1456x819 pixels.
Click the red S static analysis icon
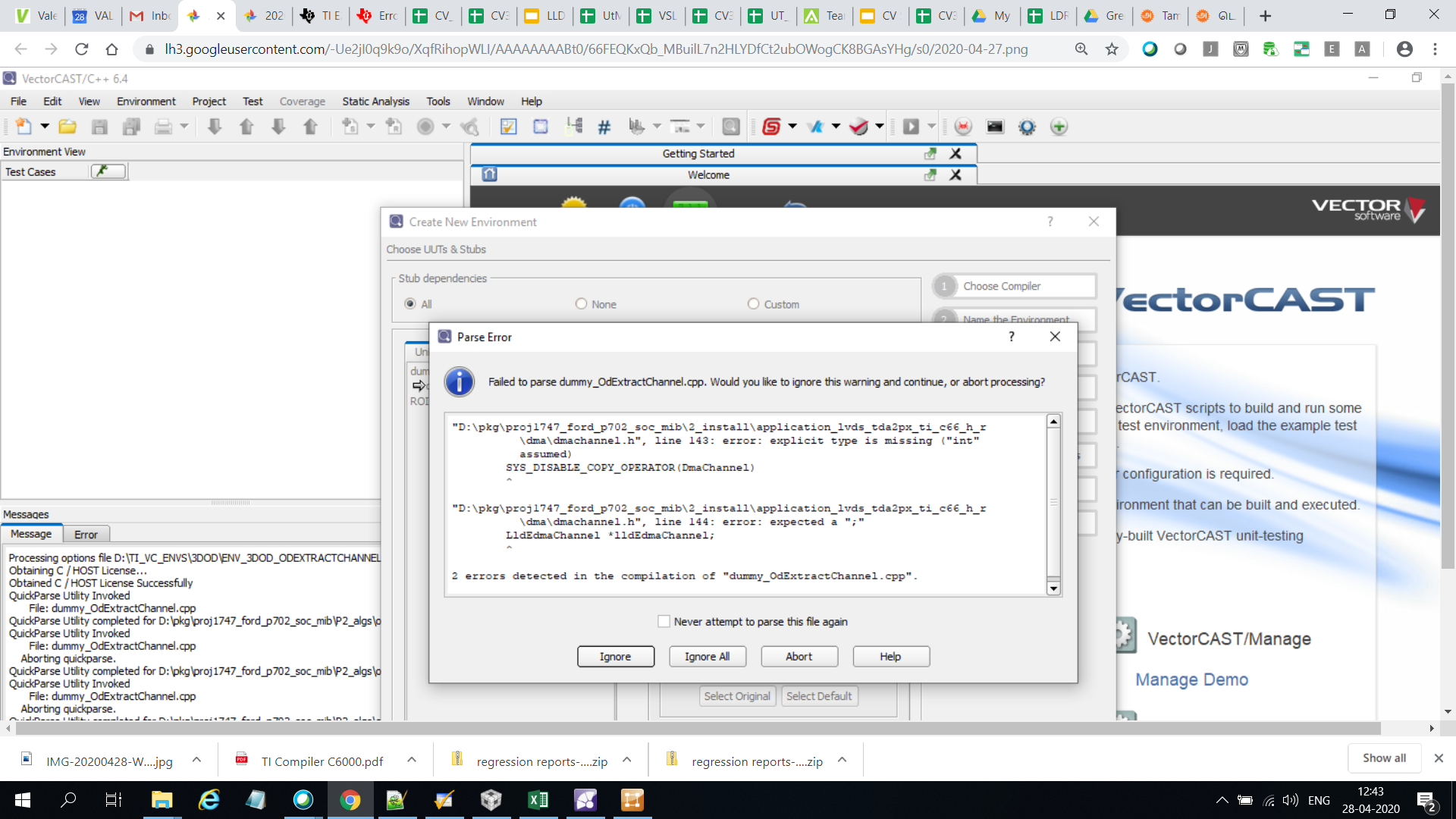pos(771,127)
